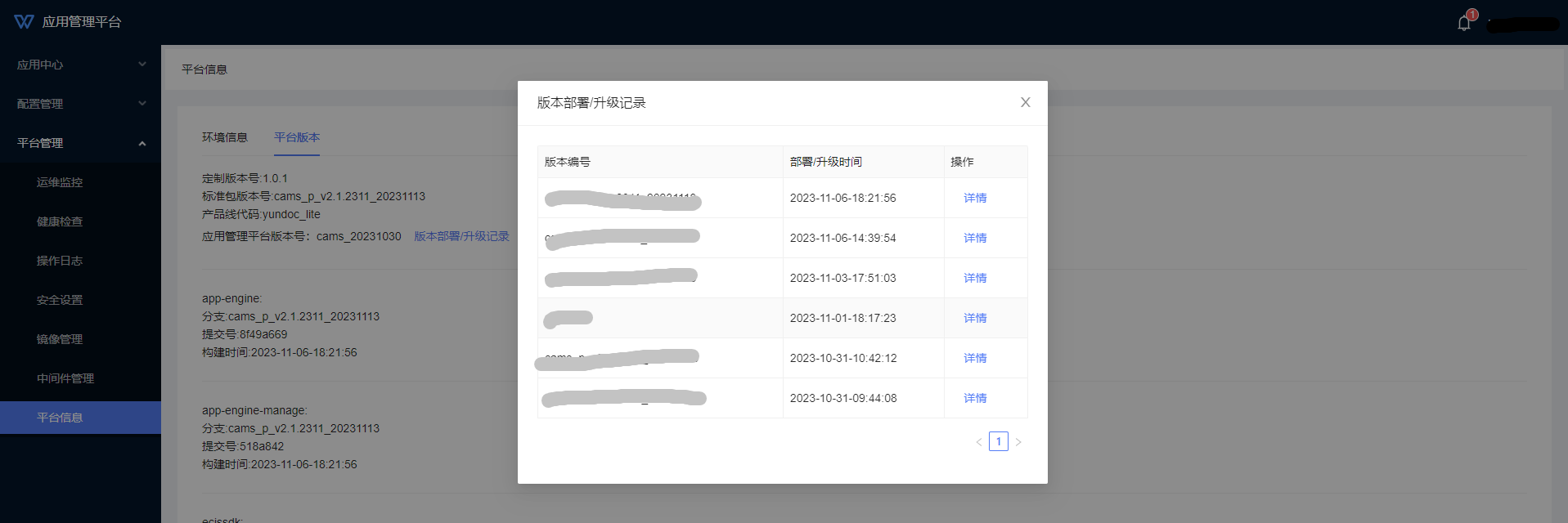This screenshot has height=523, width=1568.
Task: Expand the 配置管理 sidebar menu
Action: tap(80, 104)
